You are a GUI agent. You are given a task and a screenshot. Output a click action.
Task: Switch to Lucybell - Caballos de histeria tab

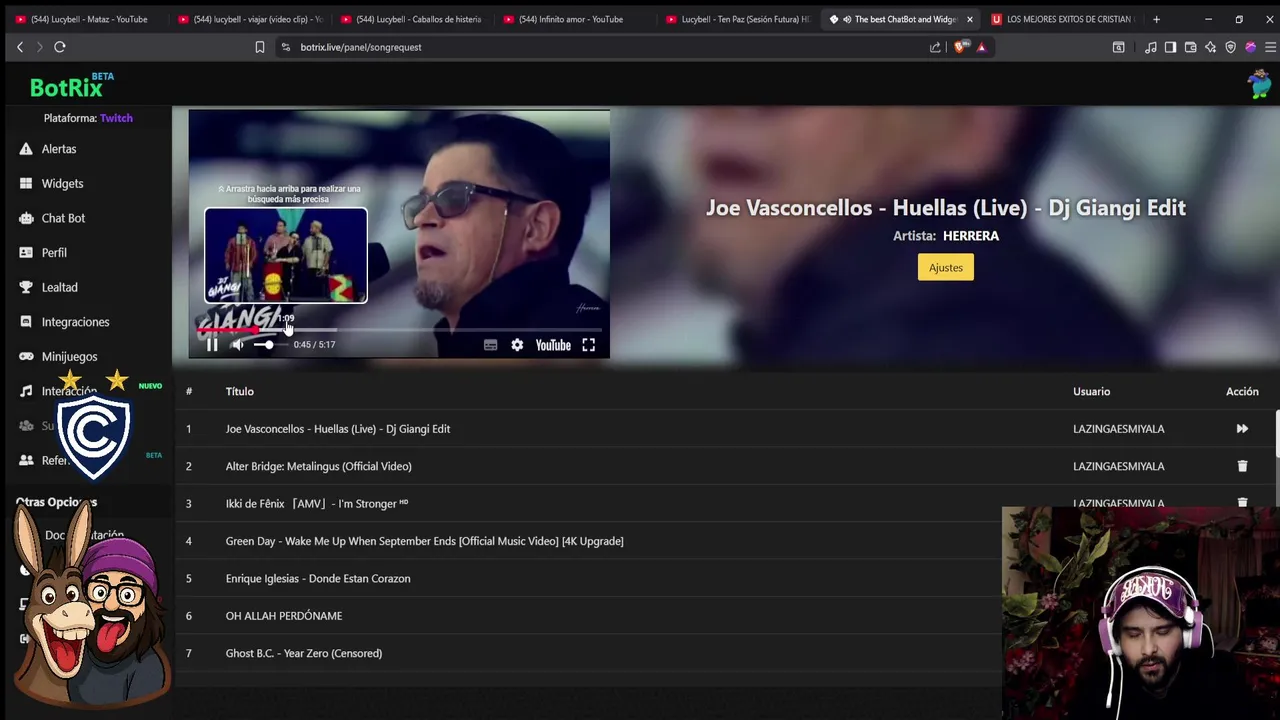(412, 19)
